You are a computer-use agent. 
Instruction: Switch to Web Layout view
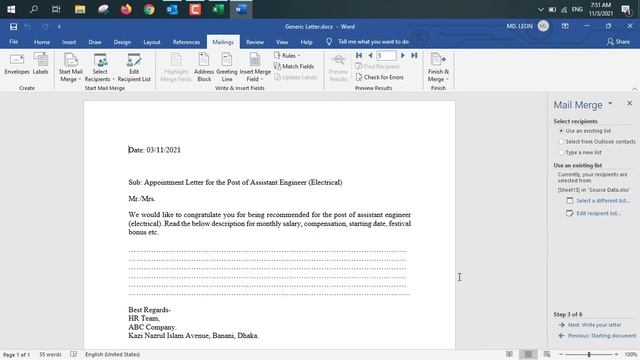click(x=547, y=354)
